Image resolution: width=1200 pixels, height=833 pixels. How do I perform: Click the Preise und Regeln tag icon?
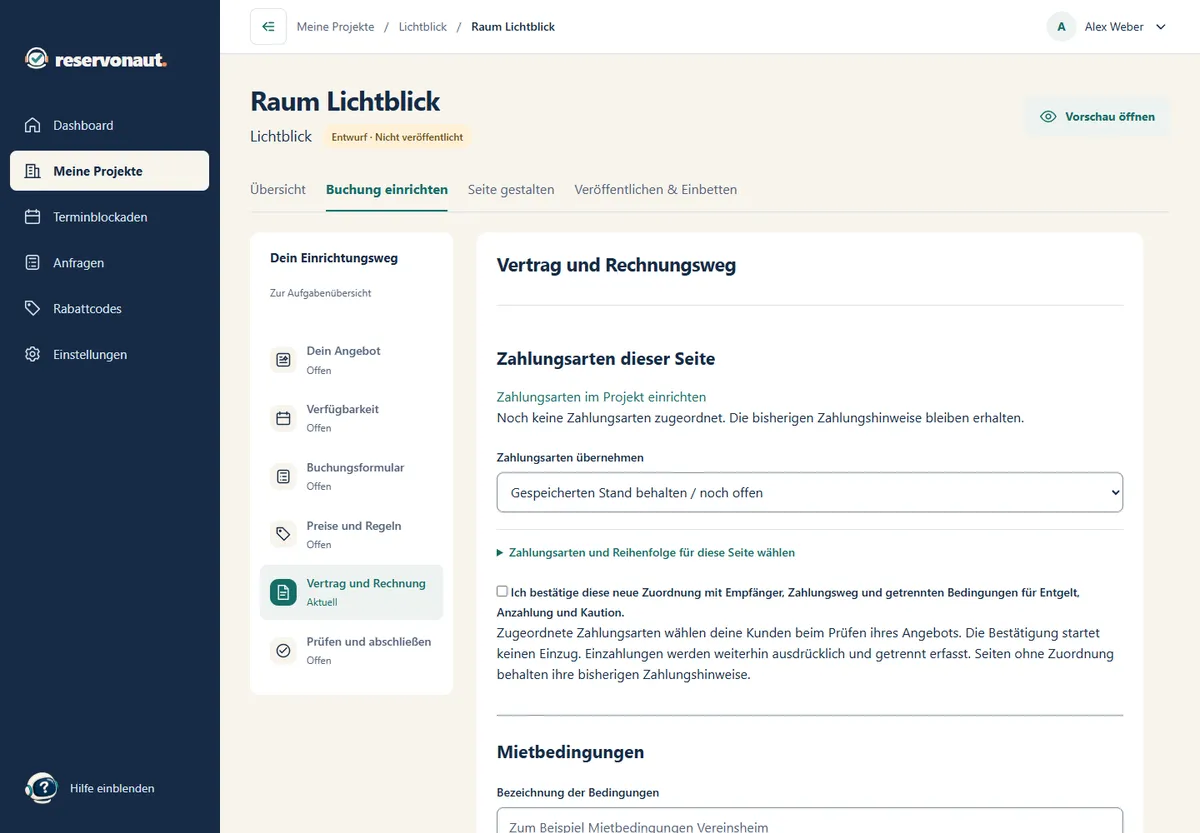point(283,534)
